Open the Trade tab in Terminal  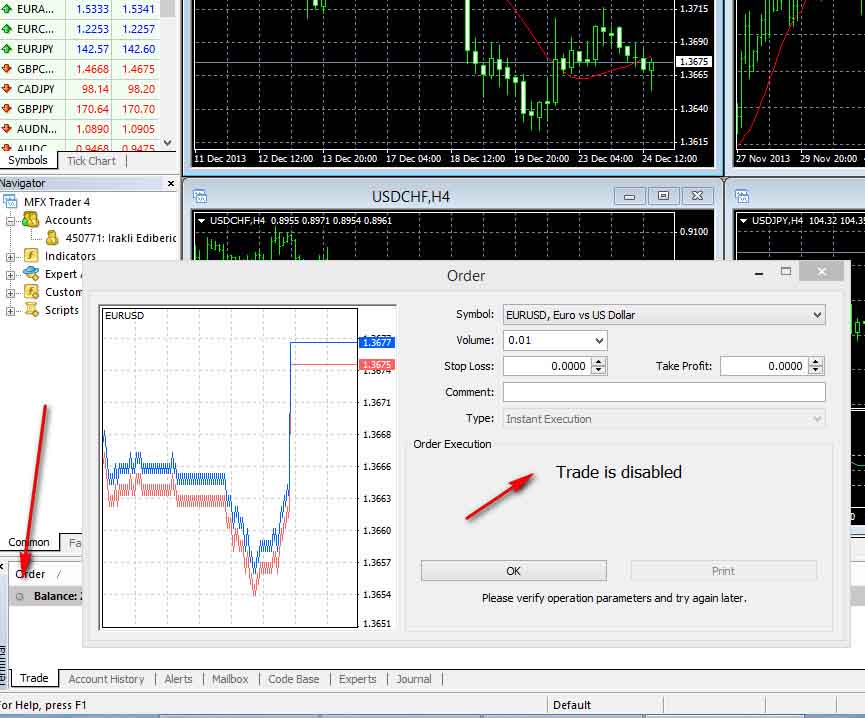(34, 678)
